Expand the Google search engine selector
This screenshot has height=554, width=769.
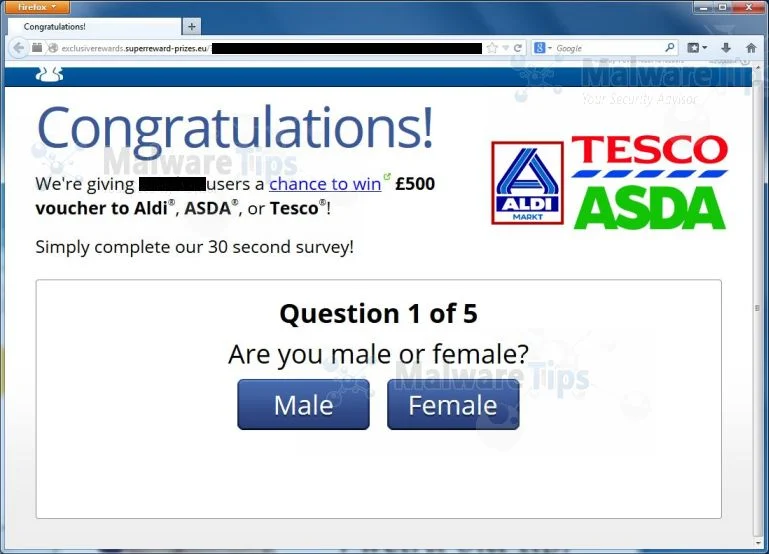click(542, 48)
